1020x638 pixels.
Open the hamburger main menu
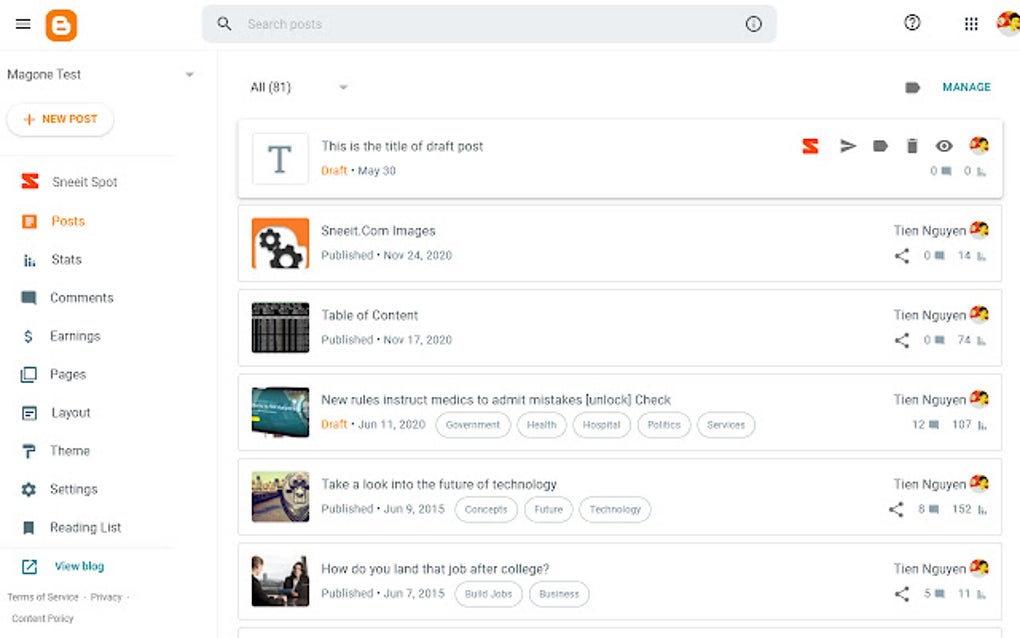click(23, 24)
